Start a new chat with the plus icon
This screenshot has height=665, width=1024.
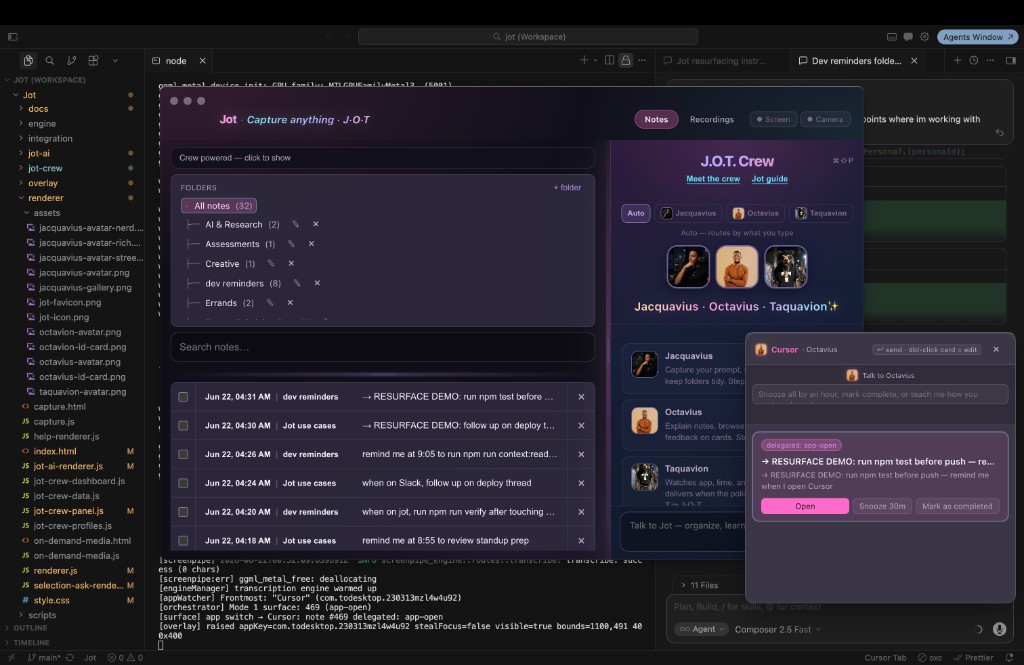click(957, 60)
